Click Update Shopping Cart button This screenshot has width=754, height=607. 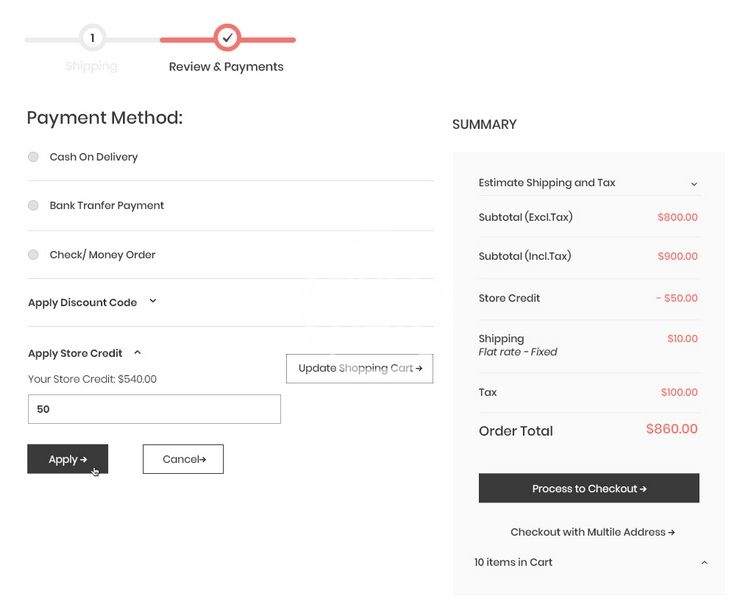pos(359,368)
